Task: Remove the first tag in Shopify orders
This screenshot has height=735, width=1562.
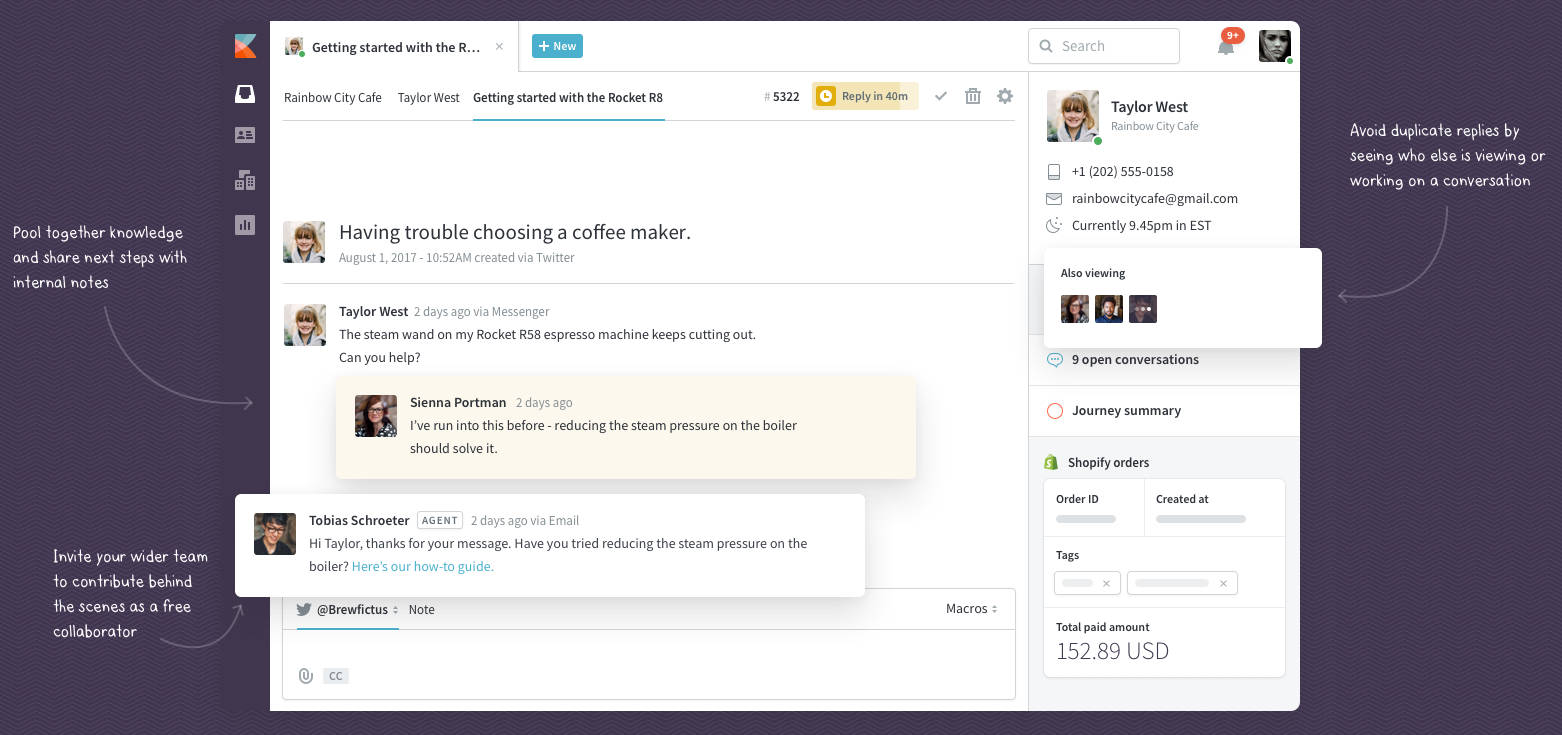Action: coord(1106,583)
